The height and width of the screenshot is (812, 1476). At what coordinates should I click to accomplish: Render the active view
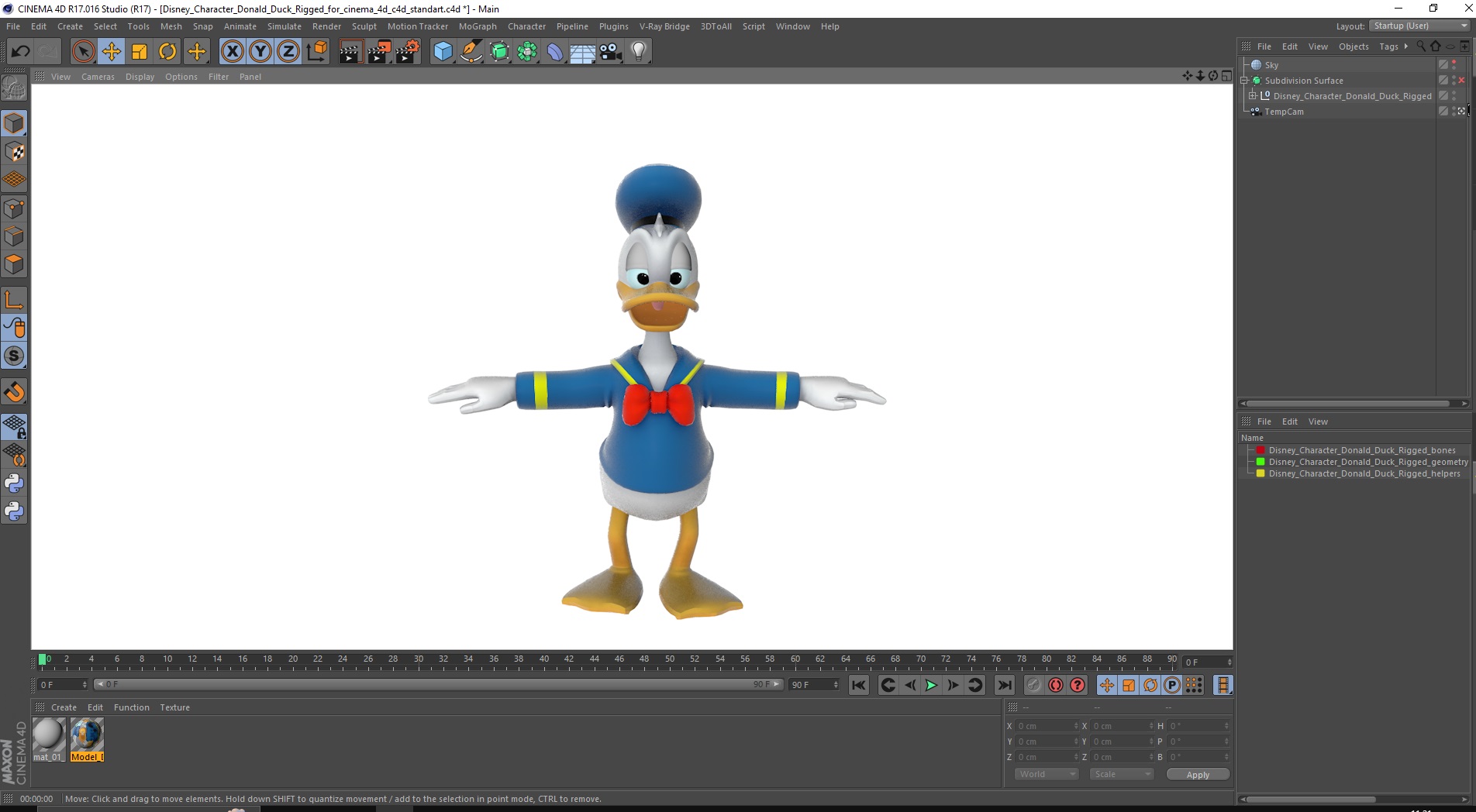tap(350, 52)
